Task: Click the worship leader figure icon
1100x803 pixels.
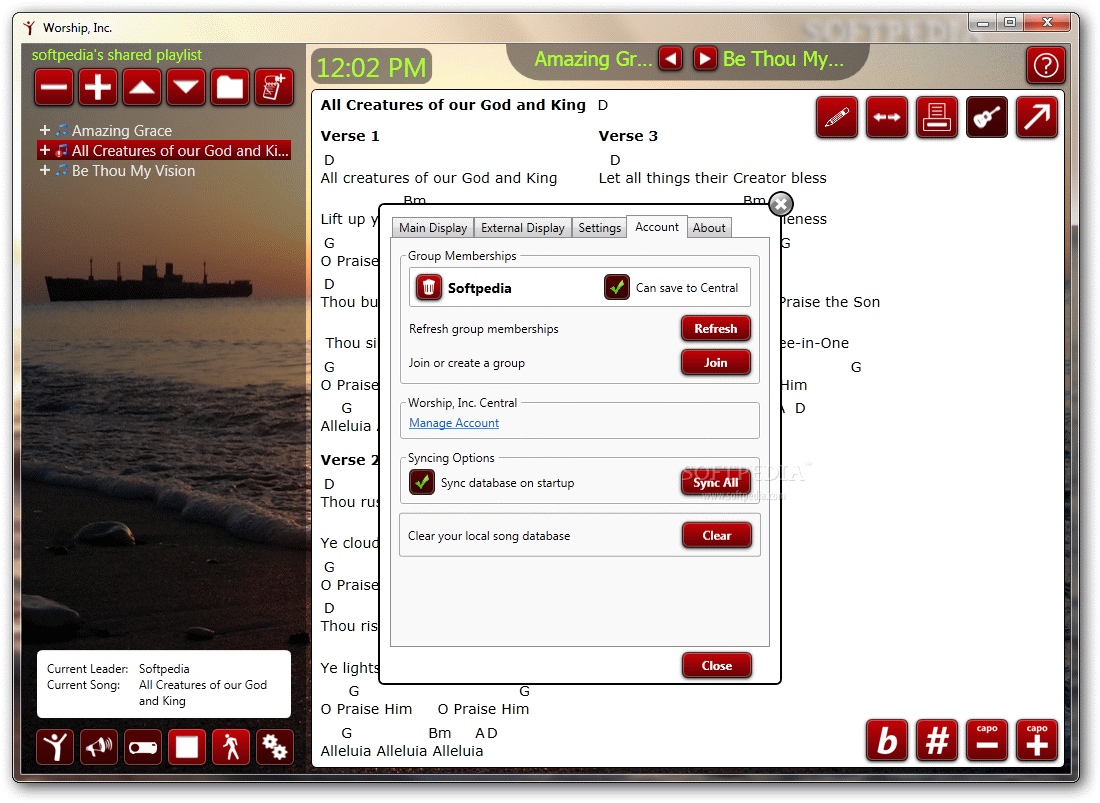Action: click(55, 747)
